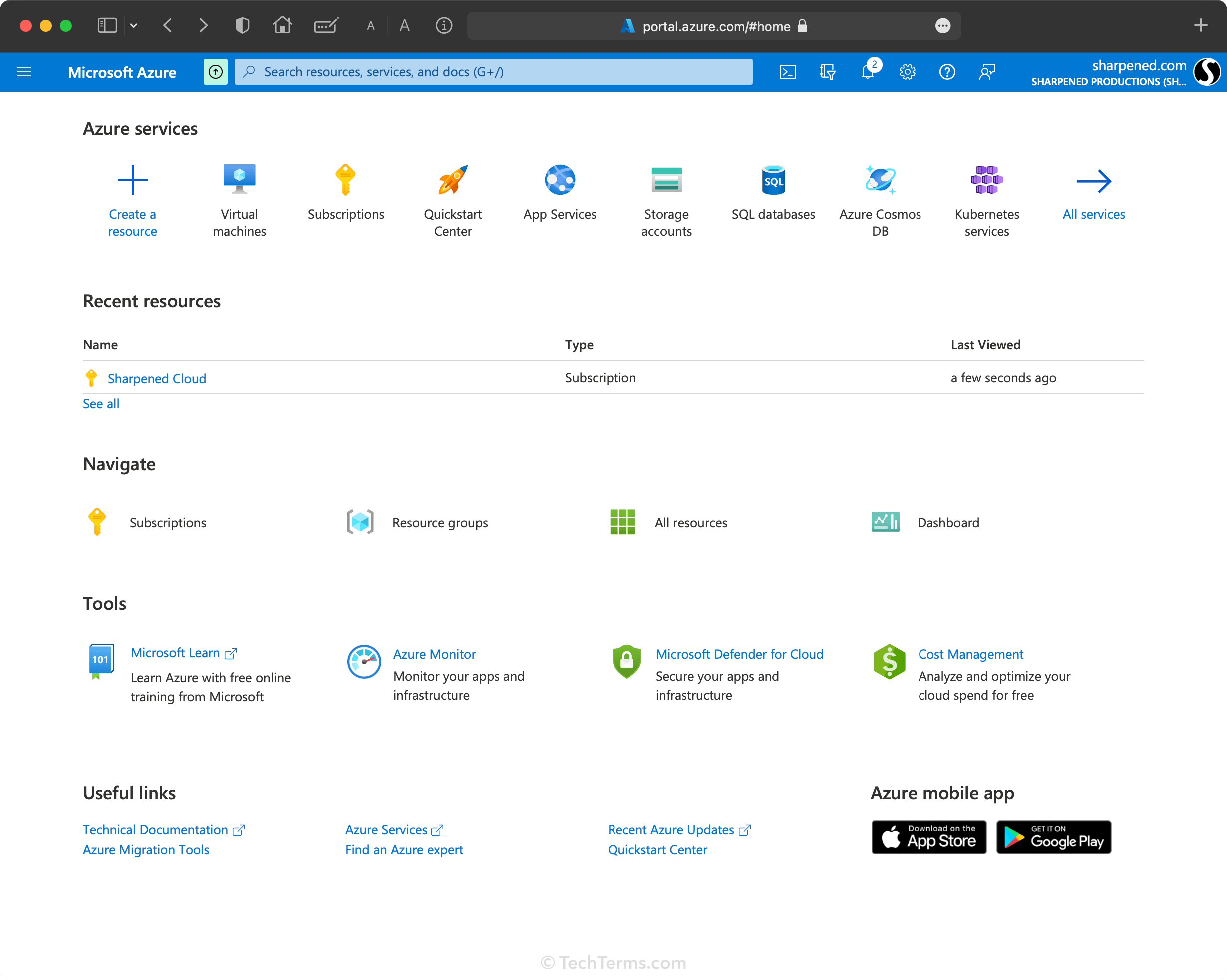Increase page text size with large A
The image size is (1227, 980).
tap(405, 25)
